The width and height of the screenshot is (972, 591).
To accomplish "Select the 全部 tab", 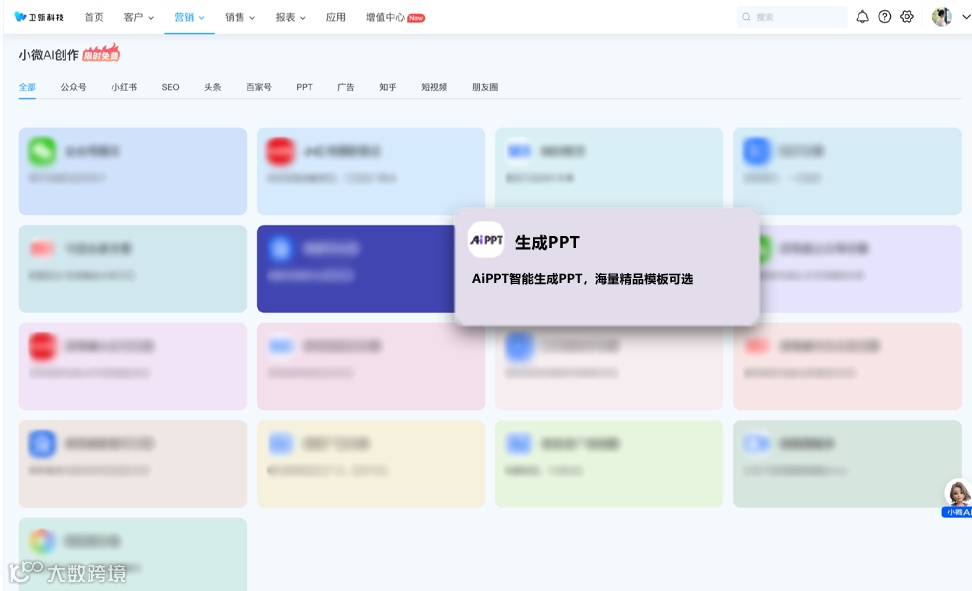I will 27,87.
